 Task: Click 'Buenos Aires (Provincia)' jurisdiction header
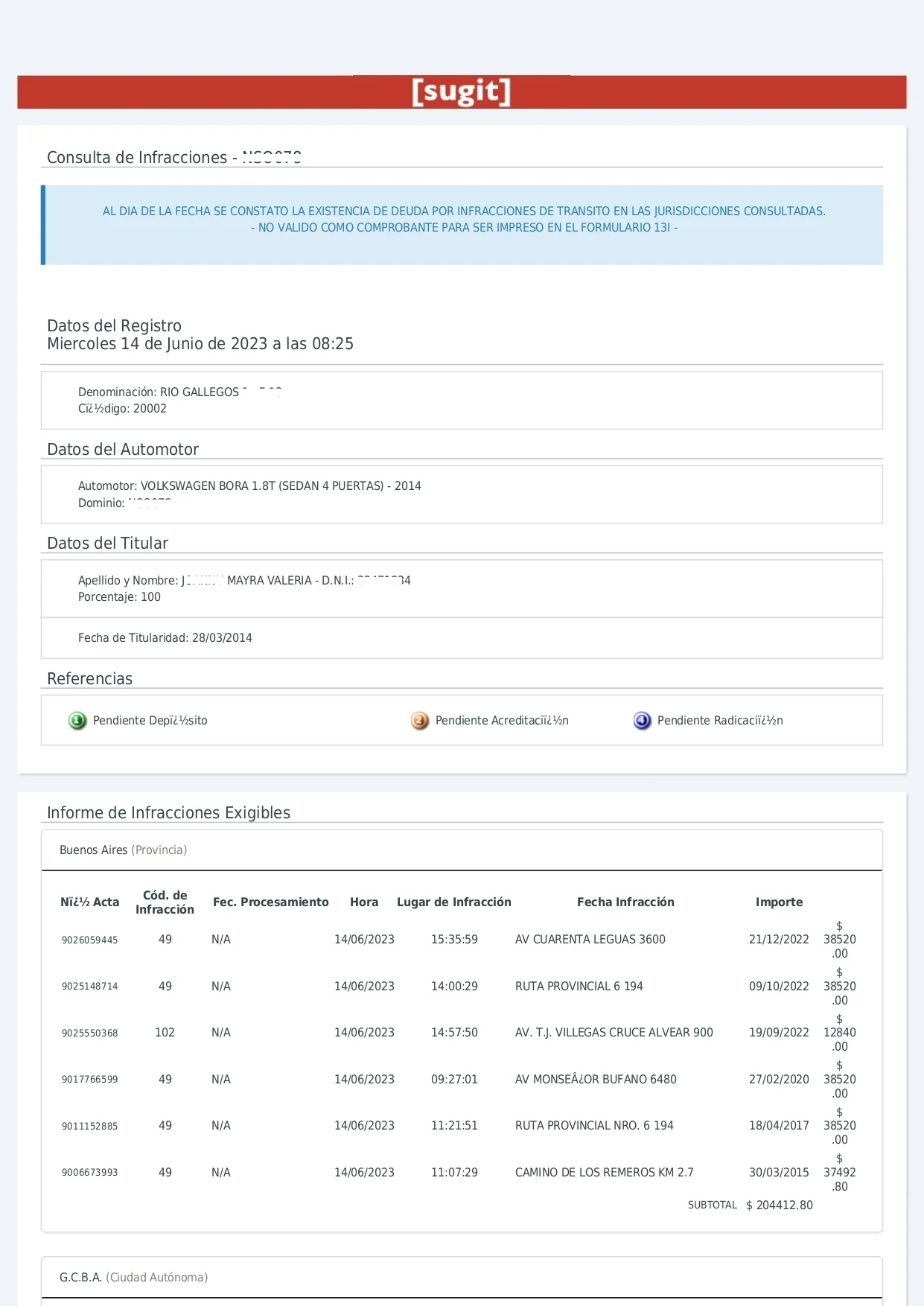click(123, 850)
